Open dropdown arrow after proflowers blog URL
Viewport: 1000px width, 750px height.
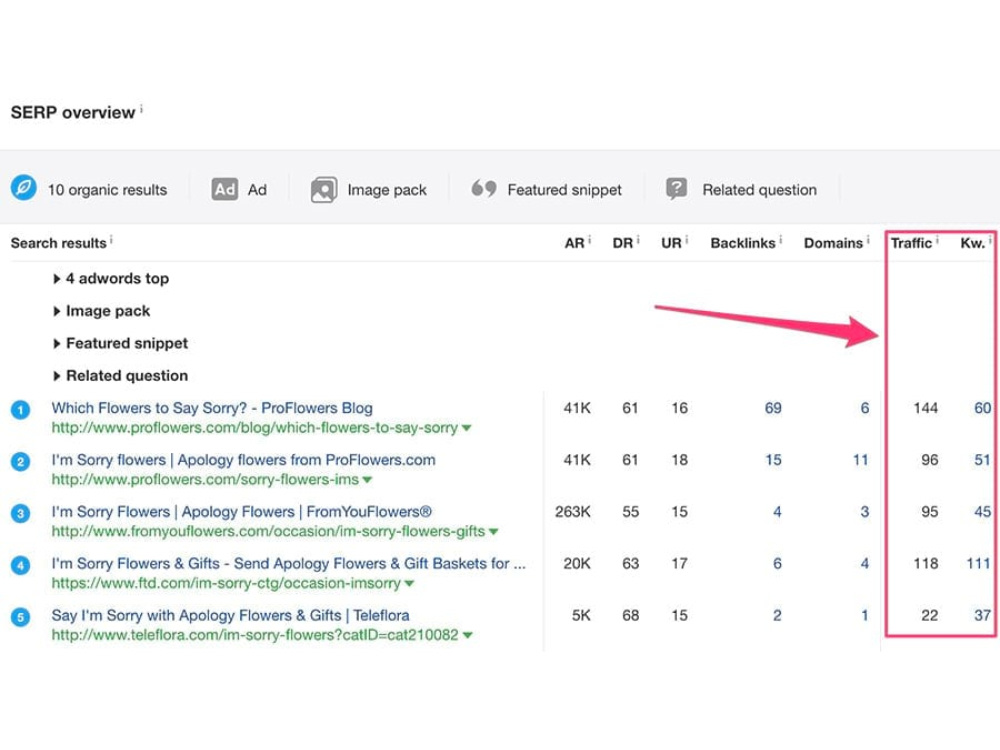click(x=467, y=428)
